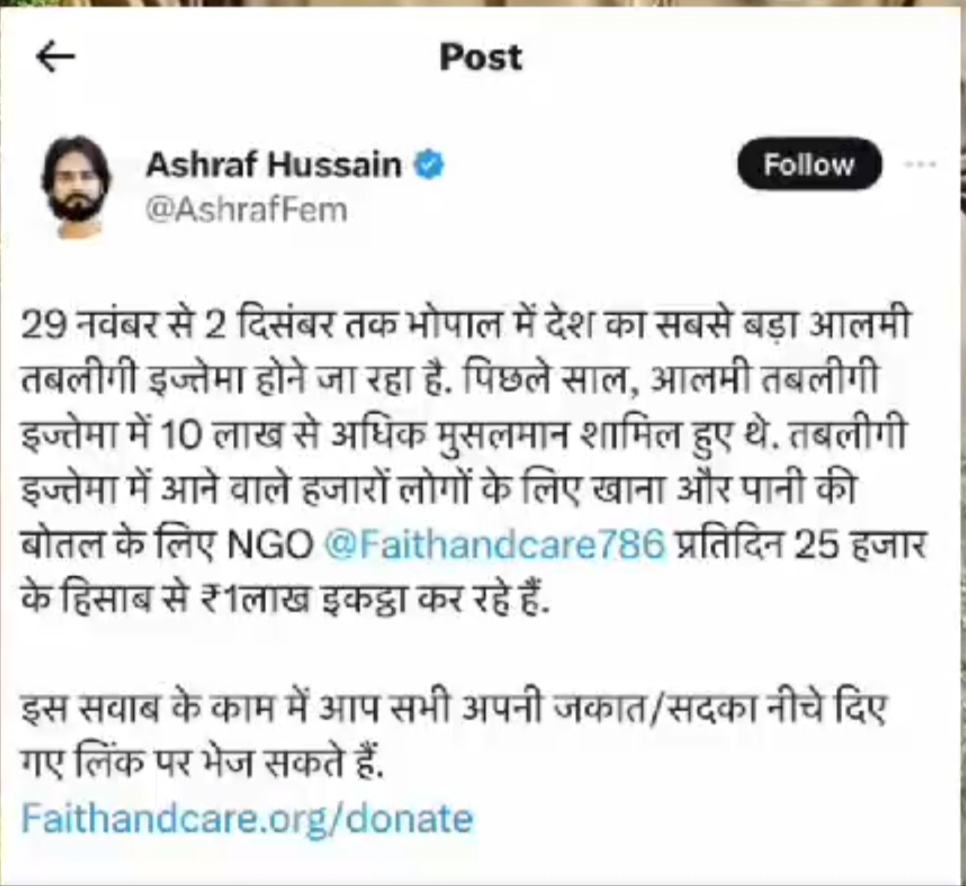Open Ashraf Hussain's profile picture
Image resolution: width=966 pixels, height=886 pixels.
[76, 186]
